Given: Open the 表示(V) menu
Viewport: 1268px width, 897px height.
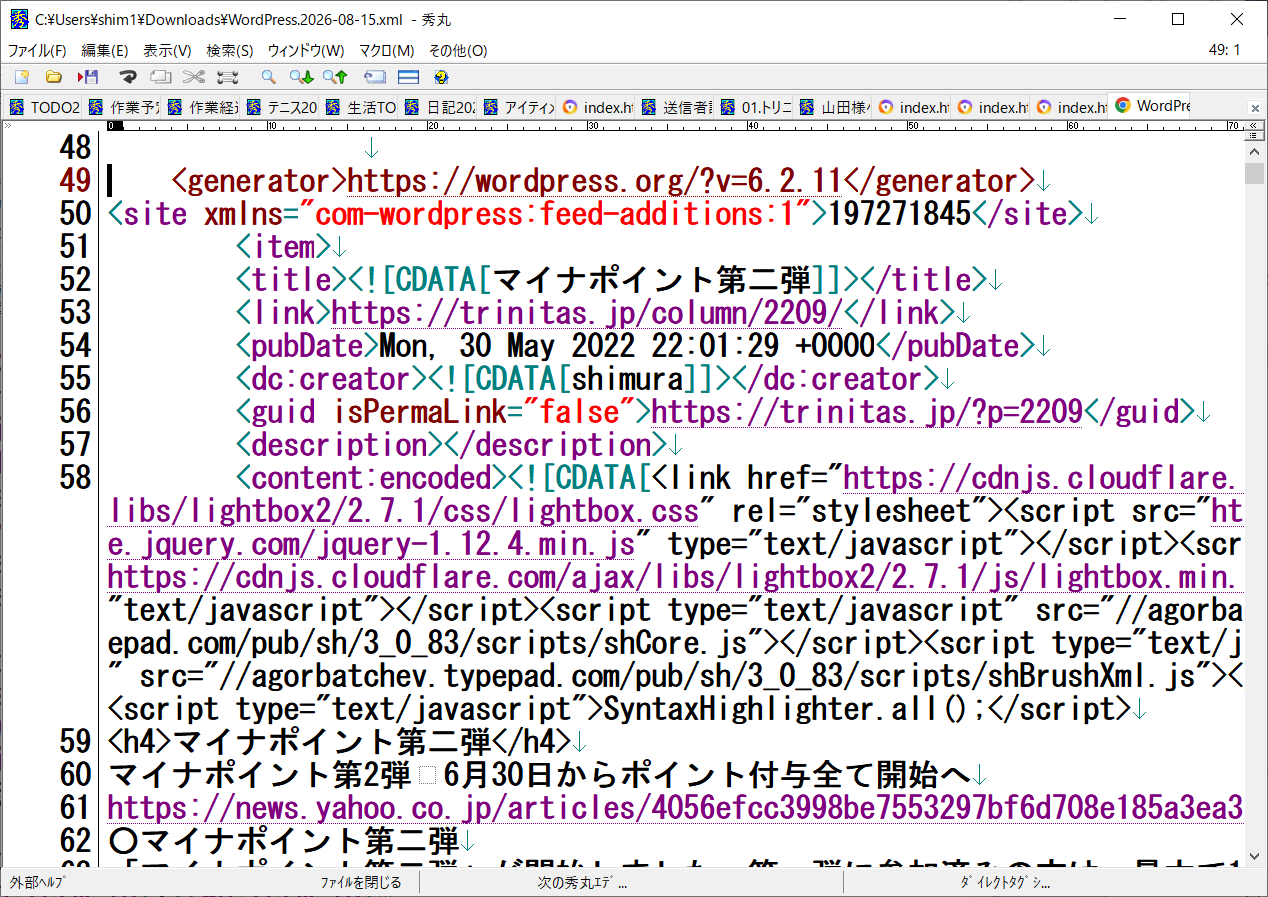Looking at the screenshot, I should (167, 50).
